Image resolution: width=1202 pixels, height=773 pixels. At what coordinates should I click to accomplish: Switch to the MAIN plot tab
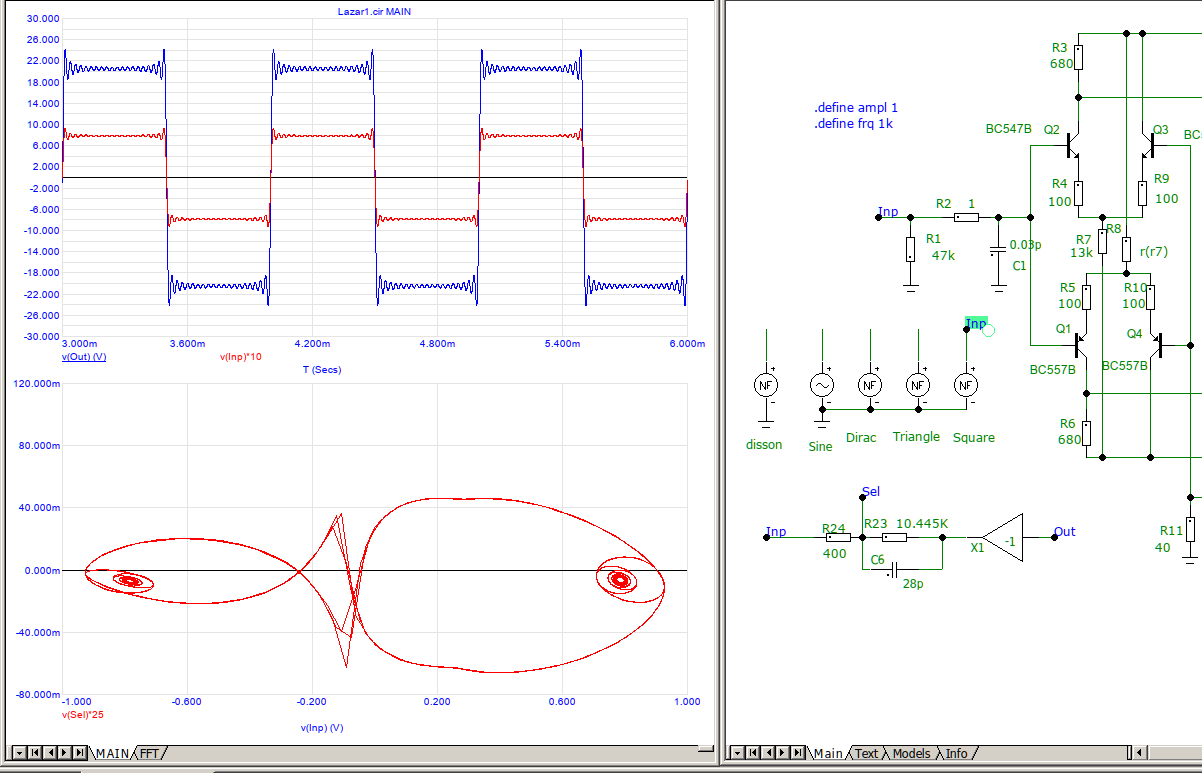(x=113, y=753)
